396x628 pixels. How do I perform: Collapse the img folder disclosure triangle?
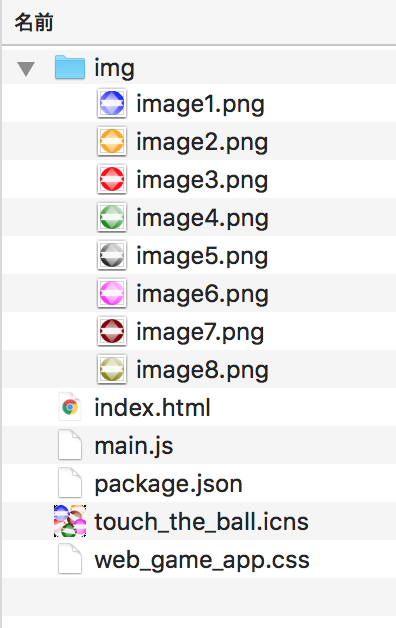(26, 68)
